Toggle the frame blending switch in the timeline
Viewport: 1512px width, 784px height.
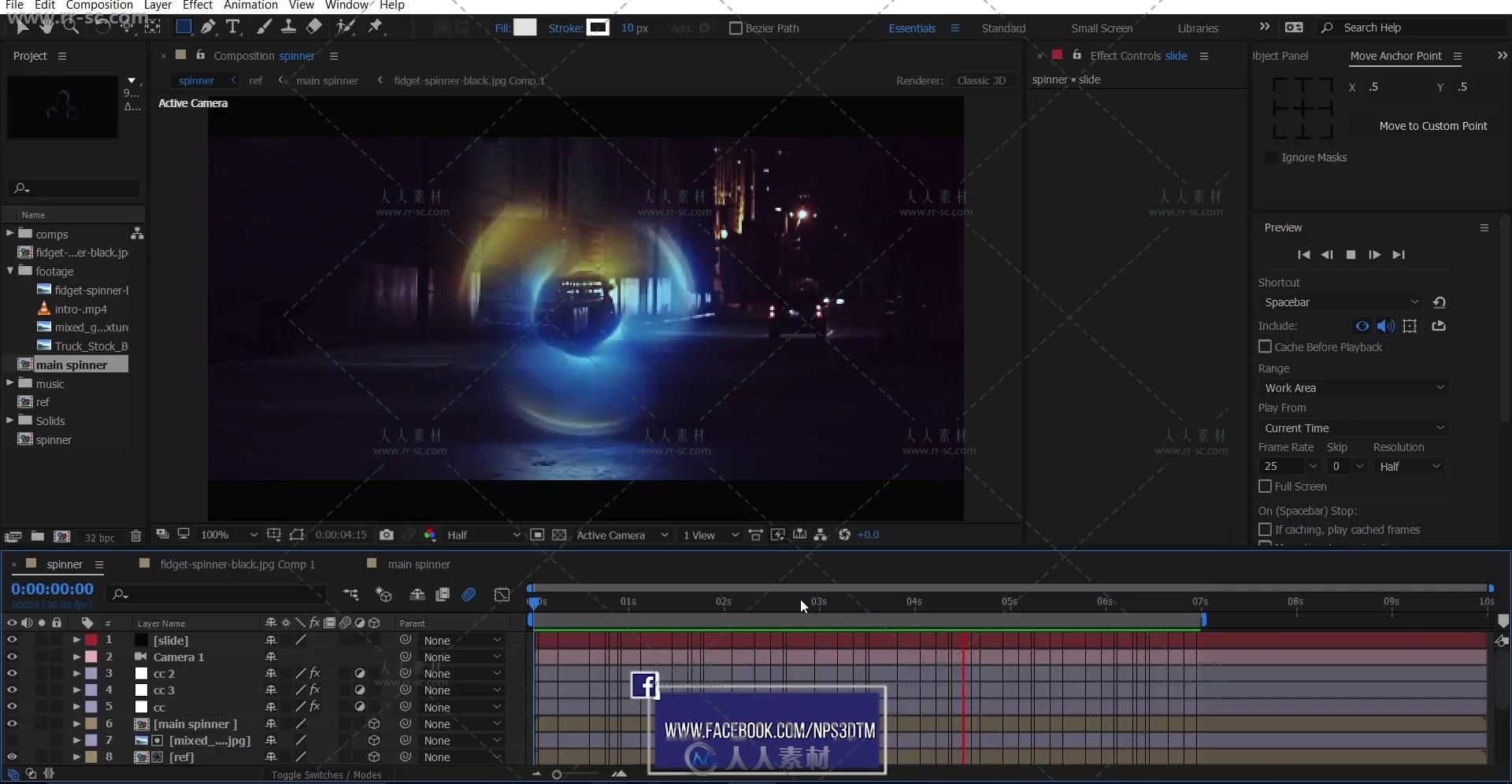click(443, 594)
